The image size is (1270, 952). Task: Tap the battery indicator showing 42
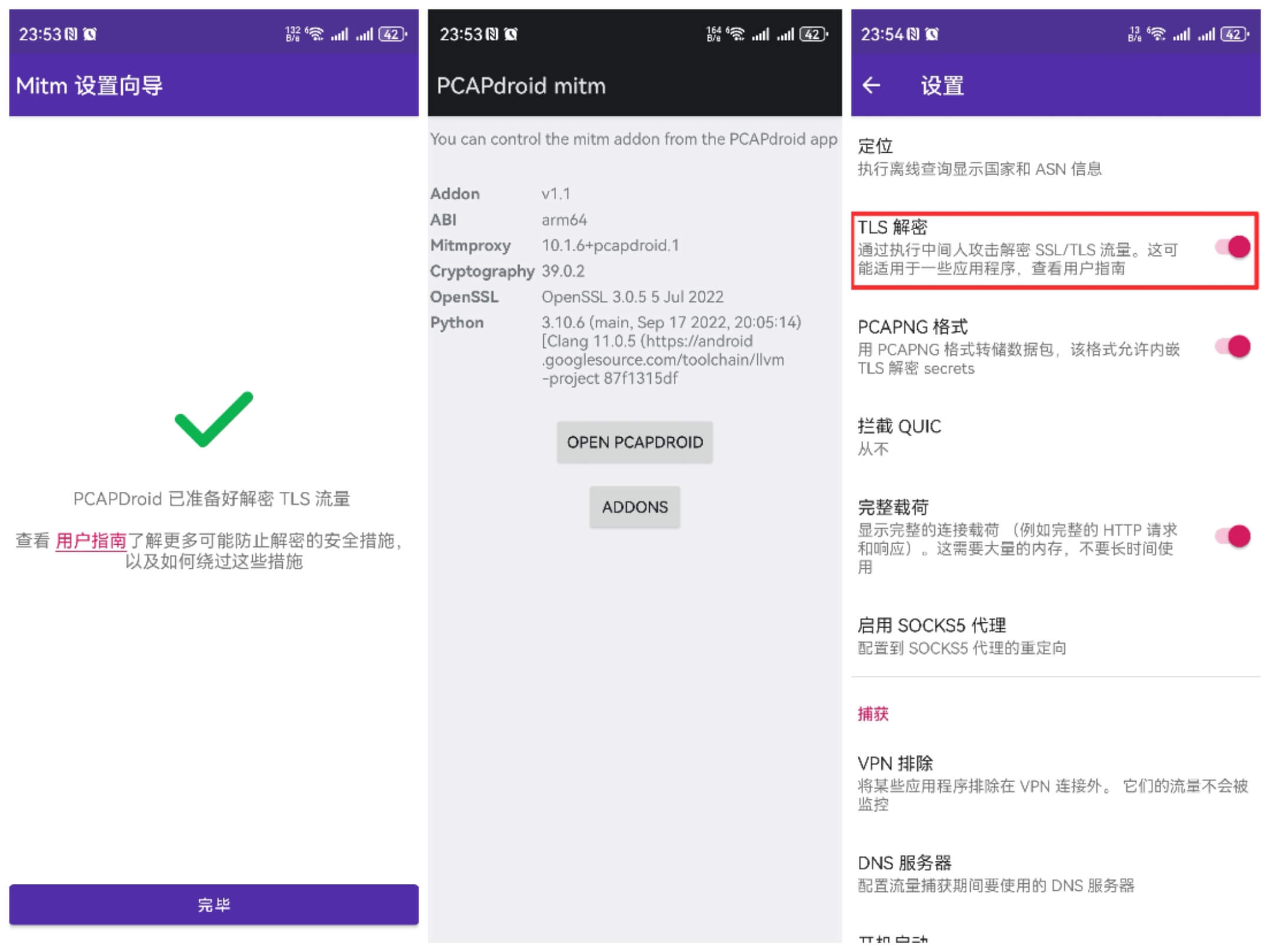[x=1235, y=34]
